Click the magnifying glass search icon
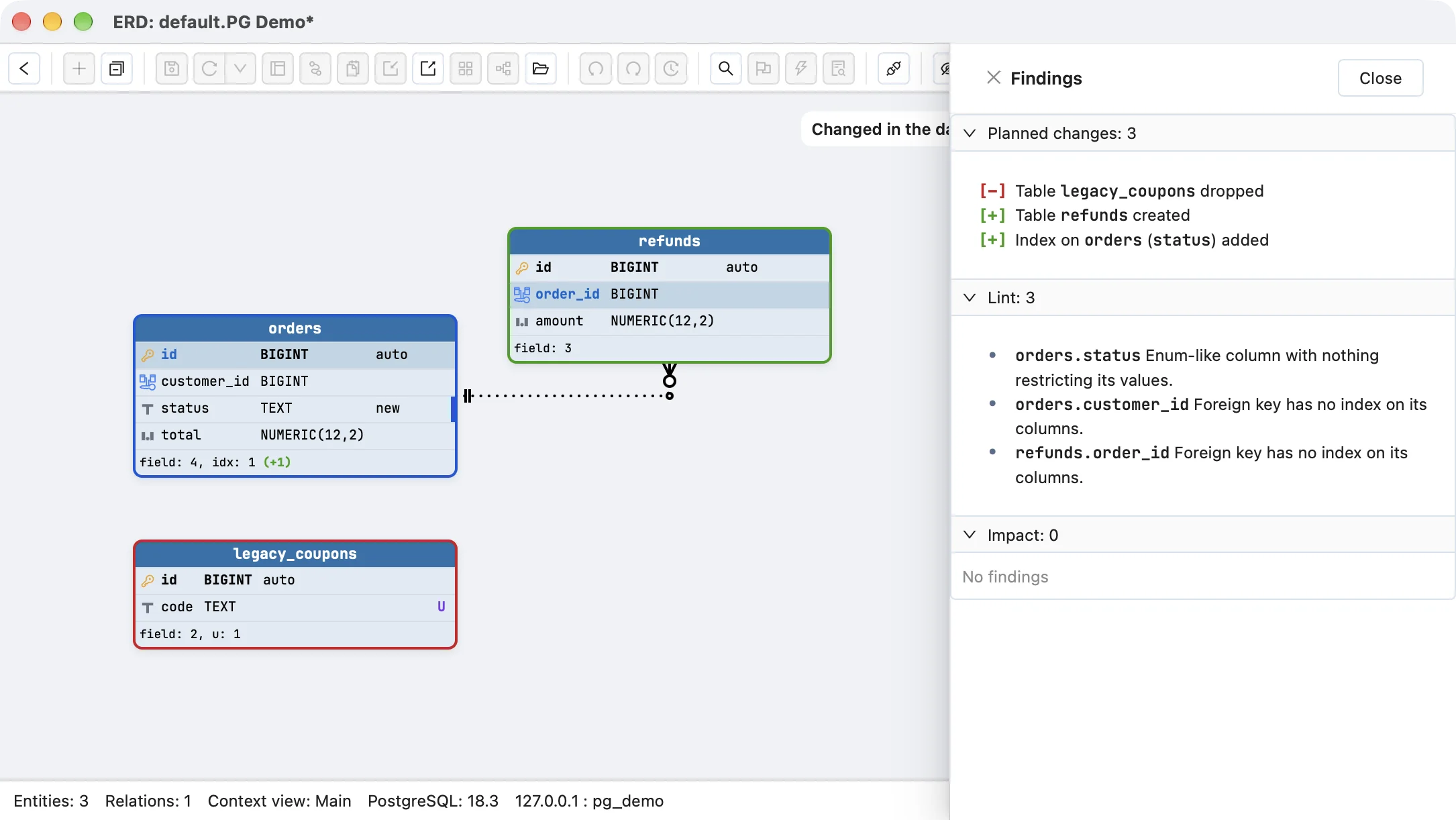The width and height of the screenshot is (1456, 820). [x=726, y=68]
